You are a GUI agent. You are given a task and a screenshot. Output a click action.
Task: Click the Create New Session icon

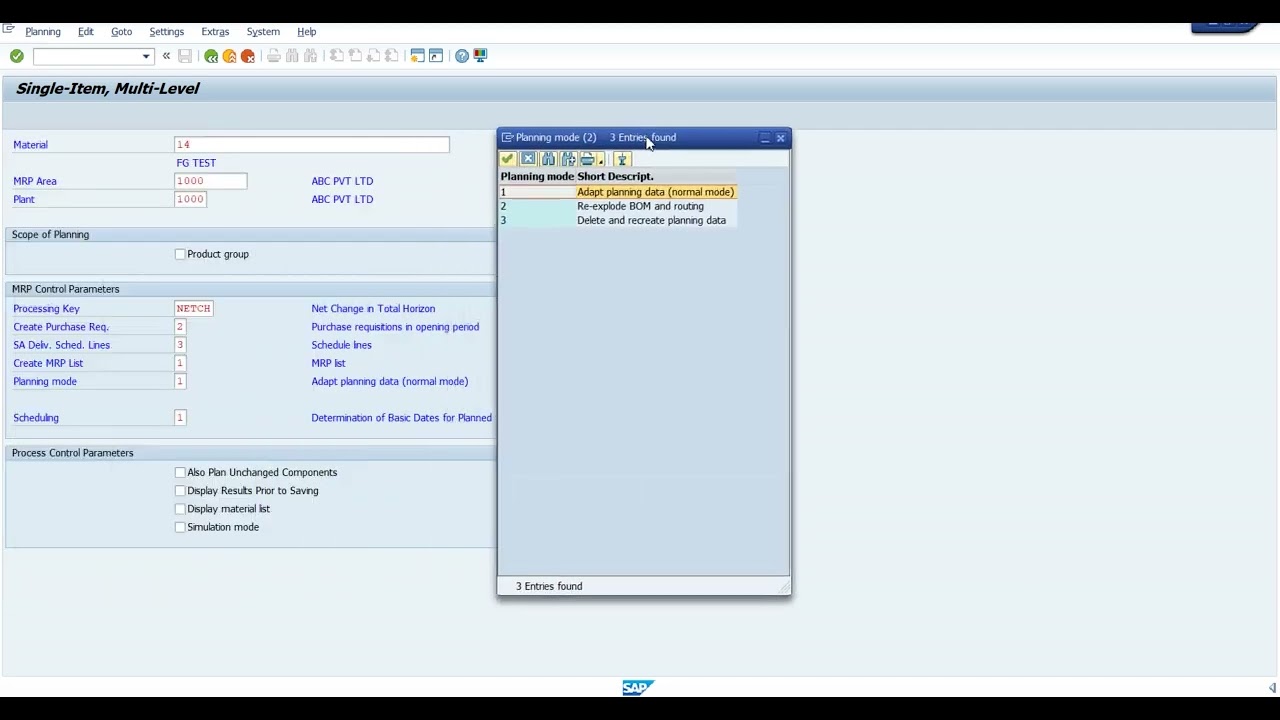pyautogui.click(x=418, y=56)
